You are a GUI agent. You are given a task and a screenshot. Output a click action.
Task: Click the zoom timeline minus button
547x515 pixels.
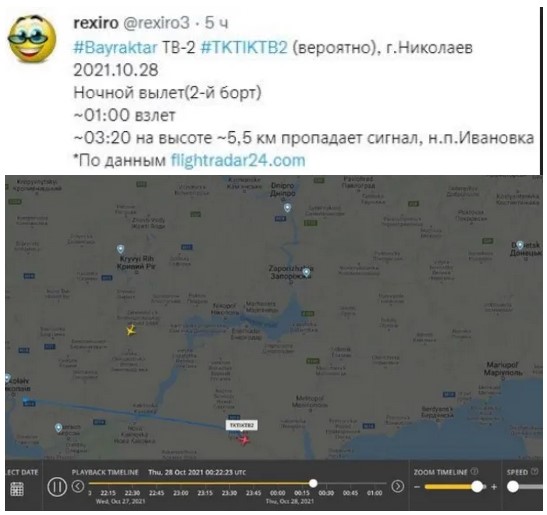pyautogui.click(x=417, y=487)
